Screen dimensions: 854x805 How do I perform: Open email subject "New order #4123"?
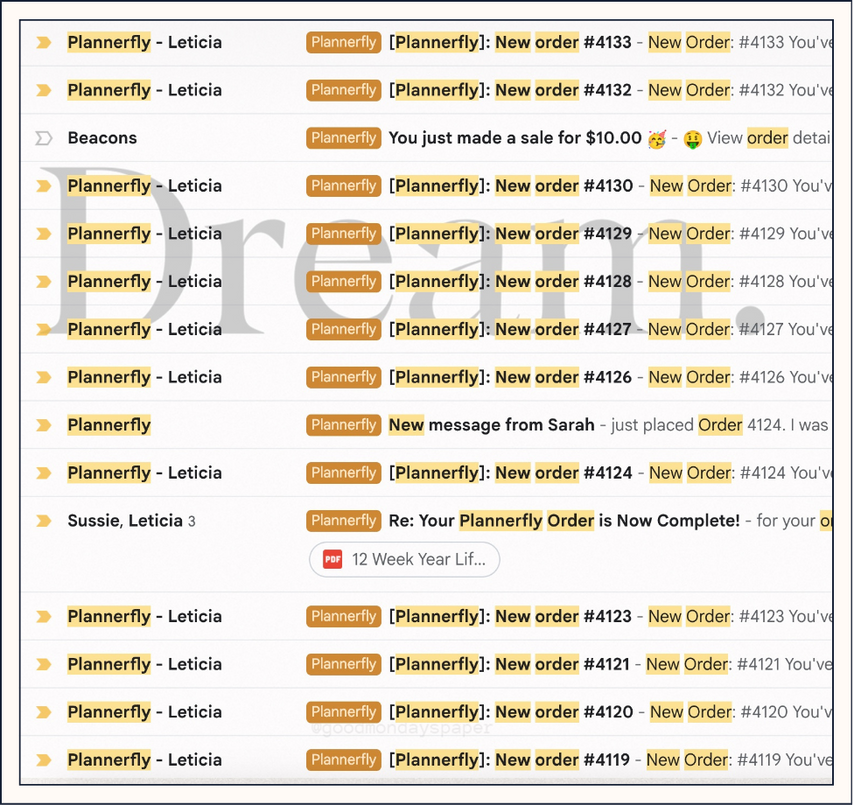510,617
